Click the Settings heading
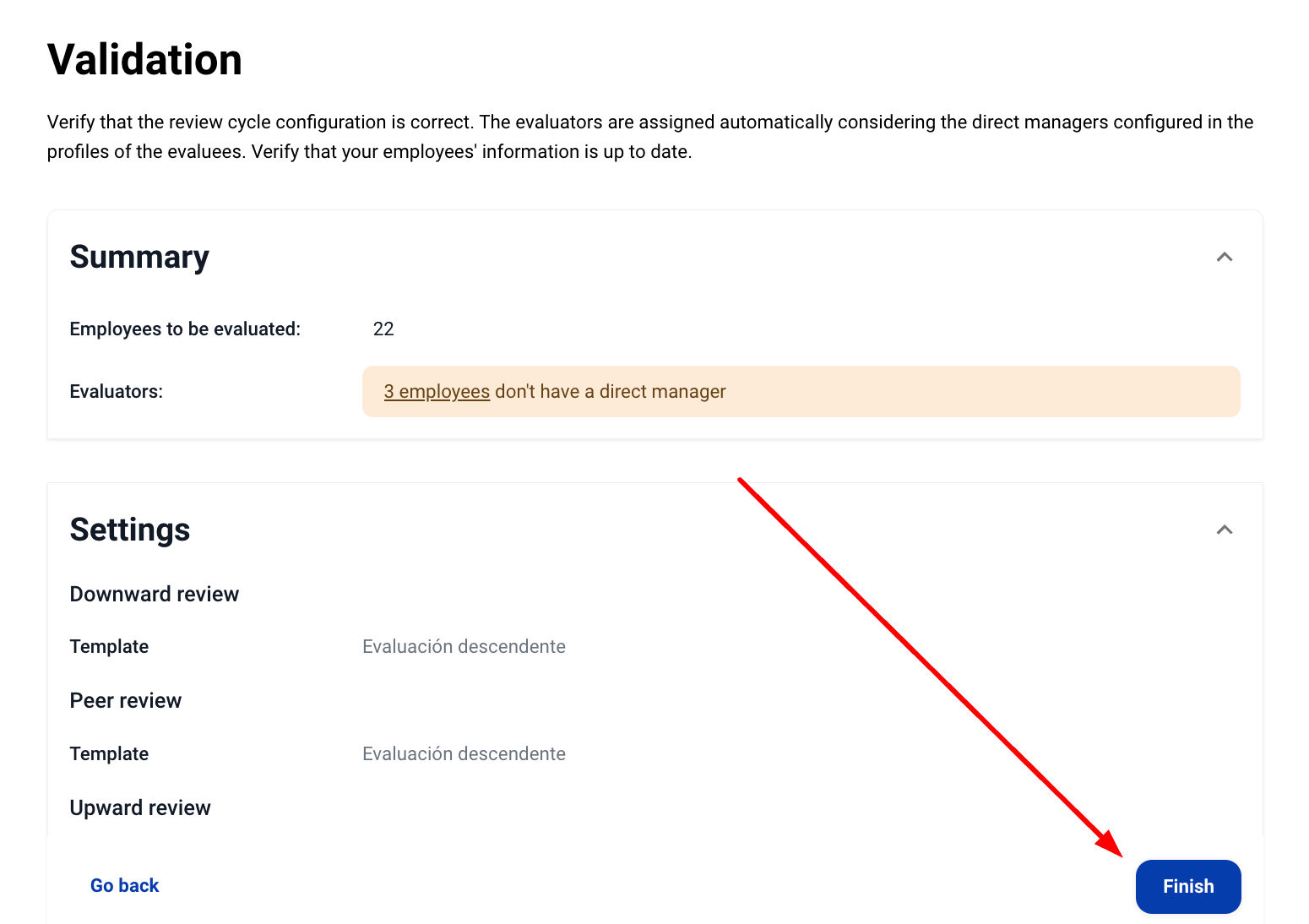This screenshot has height=924, width=1309. pyautogui.click(x=130, y=530)
